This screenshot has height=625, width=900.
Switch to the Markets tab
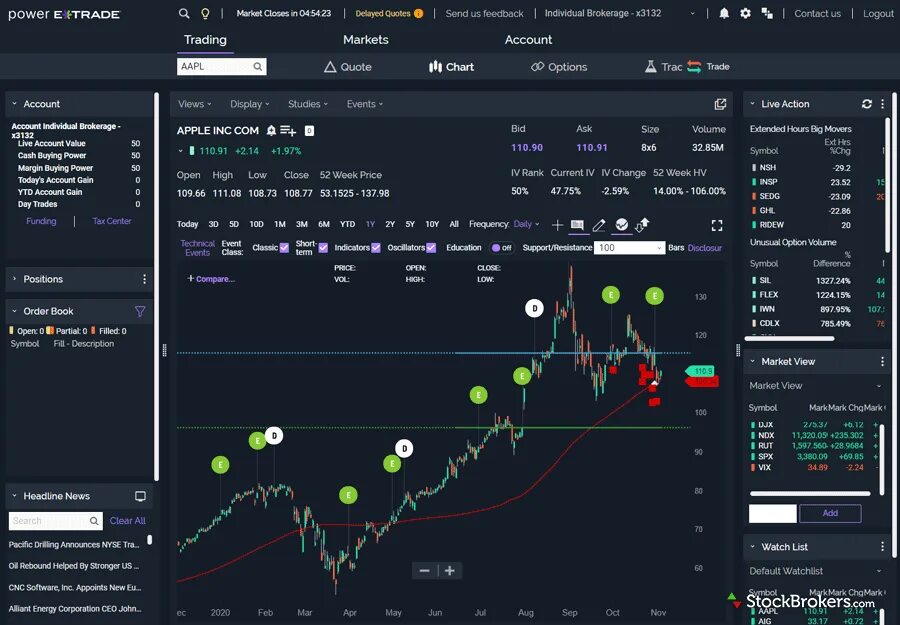click(365, 40)
